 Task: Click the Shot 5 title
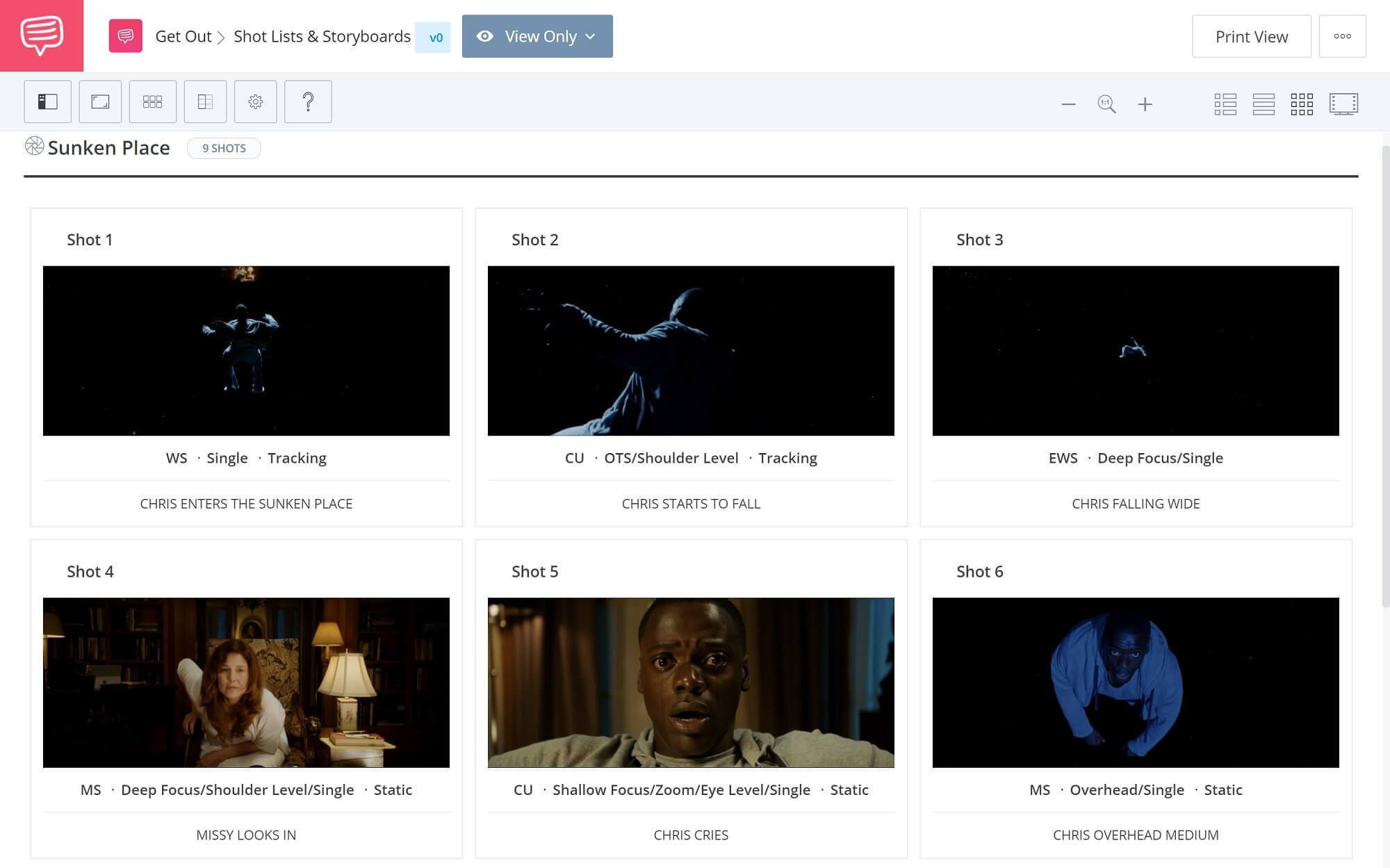click(x=535, y=571)
